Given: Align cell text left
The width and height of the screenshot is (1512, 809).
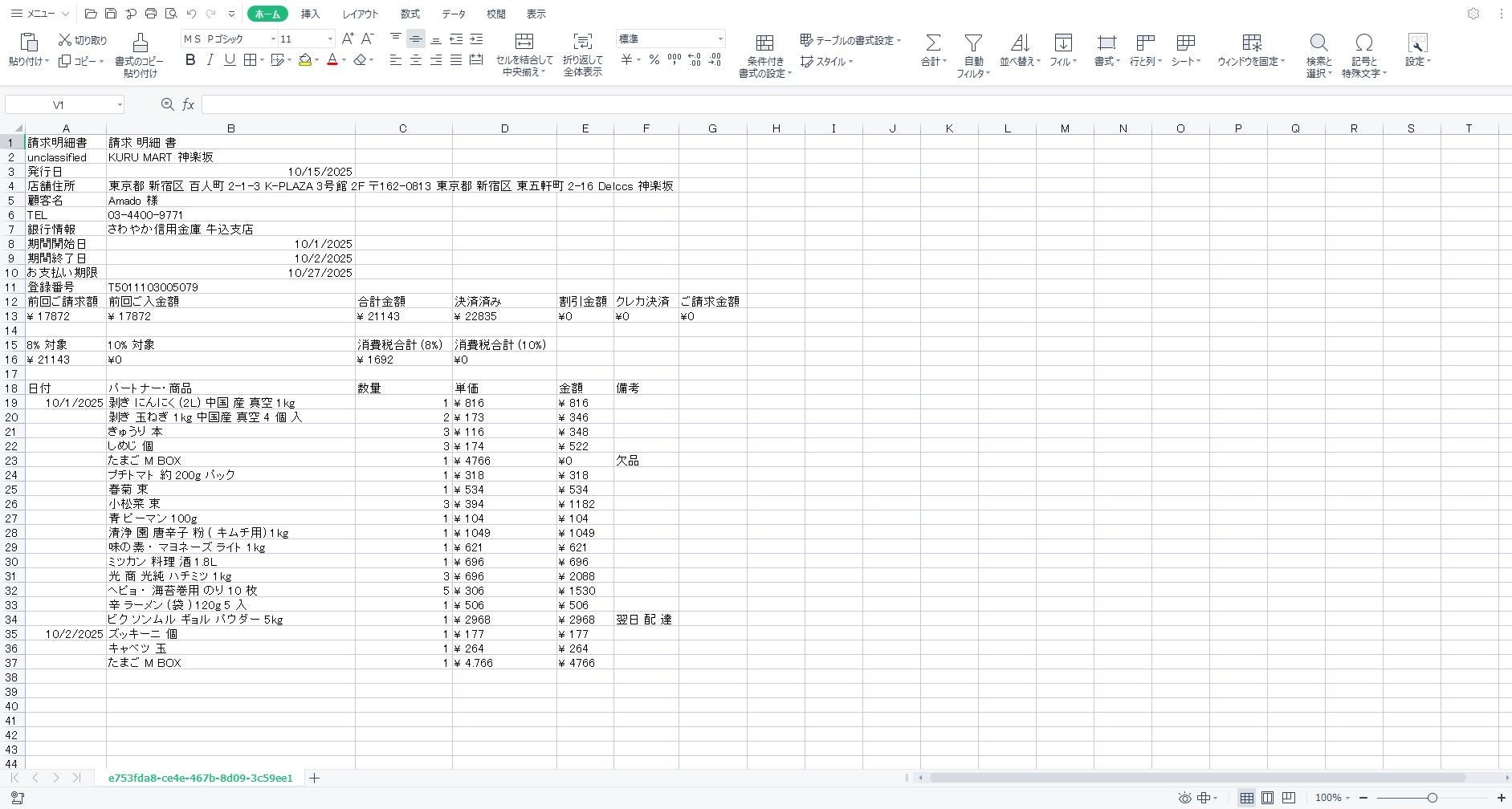Looking at the screenshot, I should pyautogui.click(x=396, y=60).
